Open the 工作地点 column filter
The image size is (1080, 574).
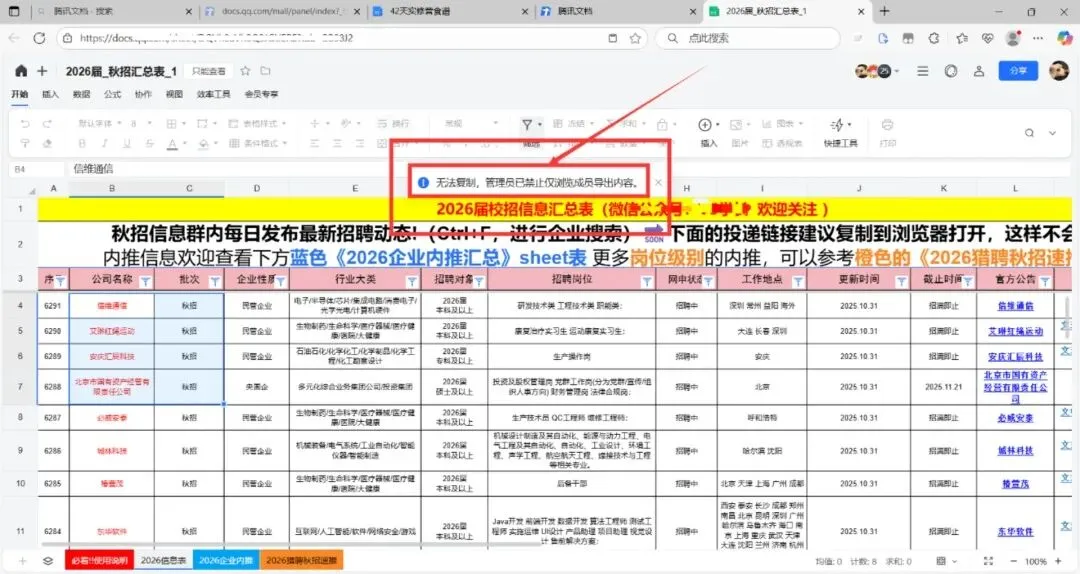pos(798,281)
